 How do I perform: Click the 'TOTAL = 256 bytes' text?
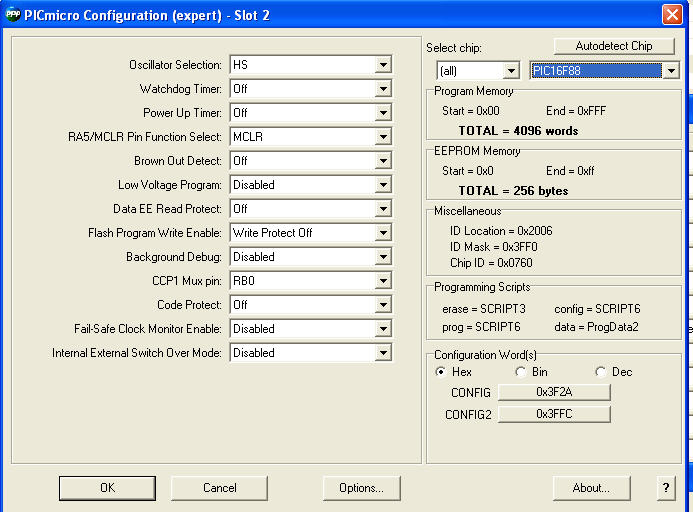tap(514, 191)
